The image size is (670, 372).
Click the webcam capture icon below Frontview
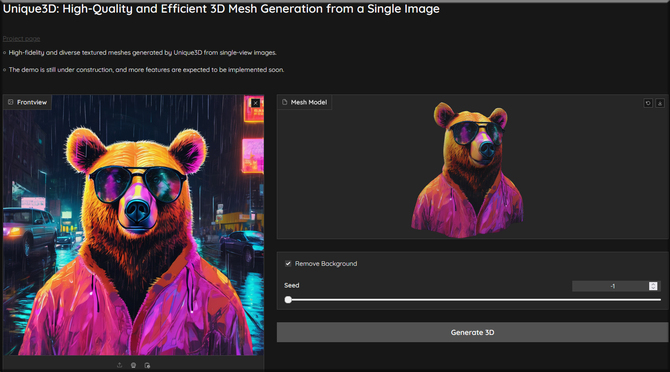(x=133, y=365)
